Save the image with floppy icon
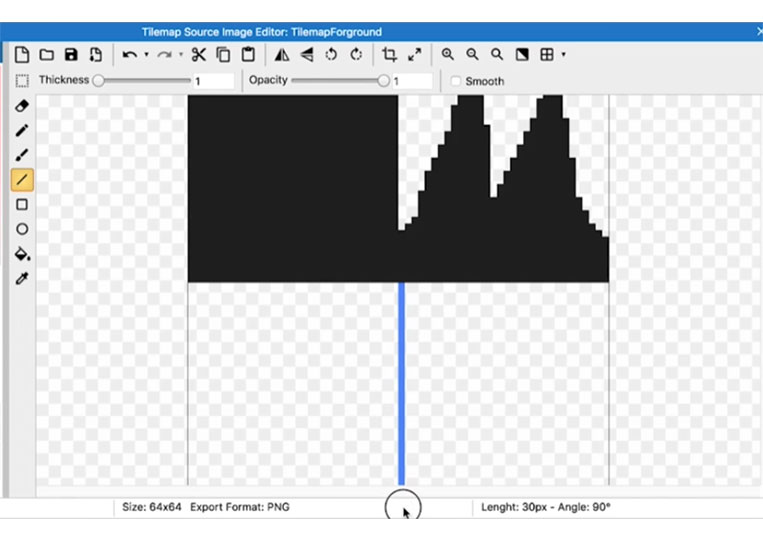This screenshot has height=541, width=763. 71,54
